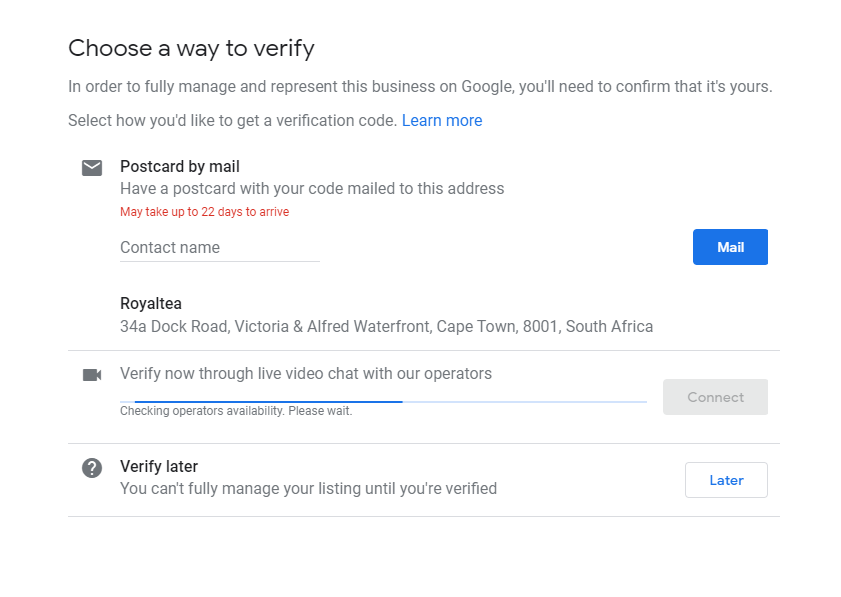Viewport: 841px width, 597px height.
Task: Click the question mark icon beside Verify later
Action: [92, 467]
